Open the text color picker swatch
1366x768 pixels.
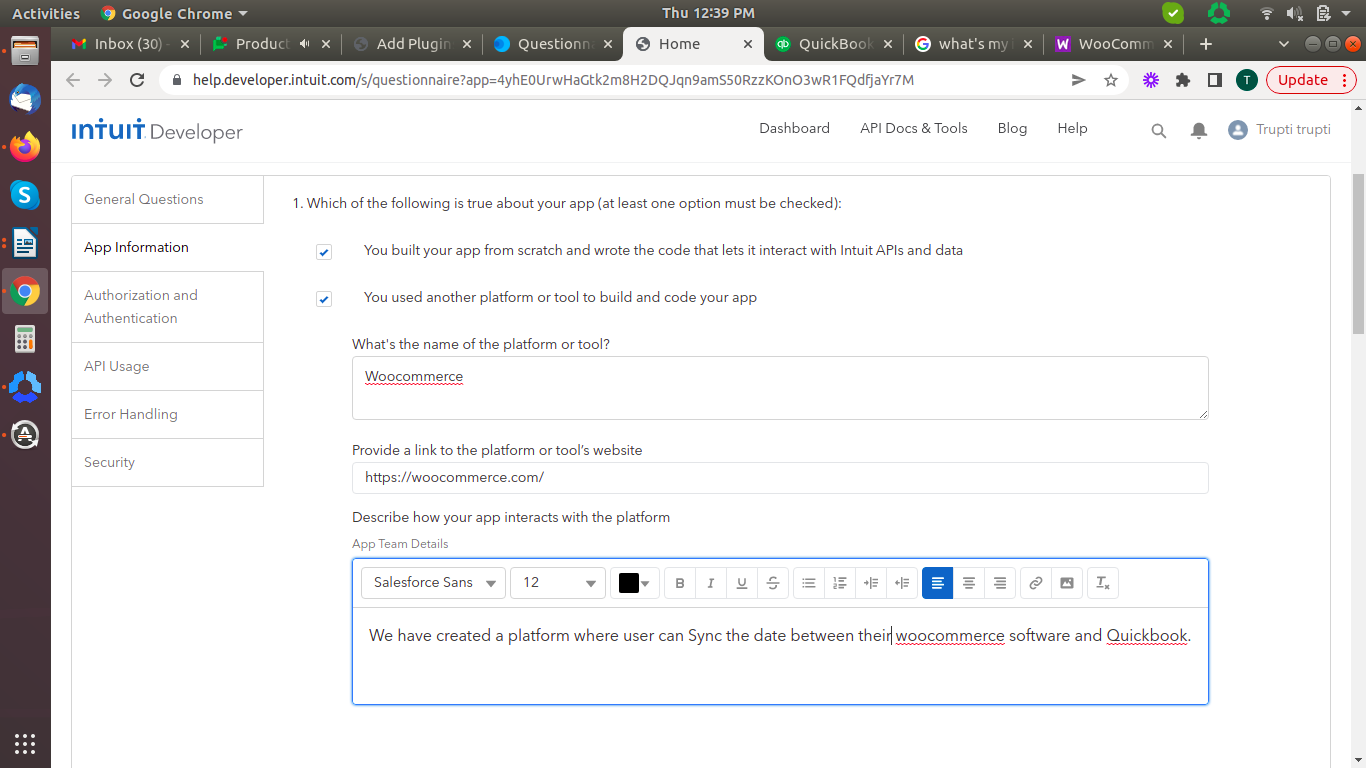(x=634, y=583)
